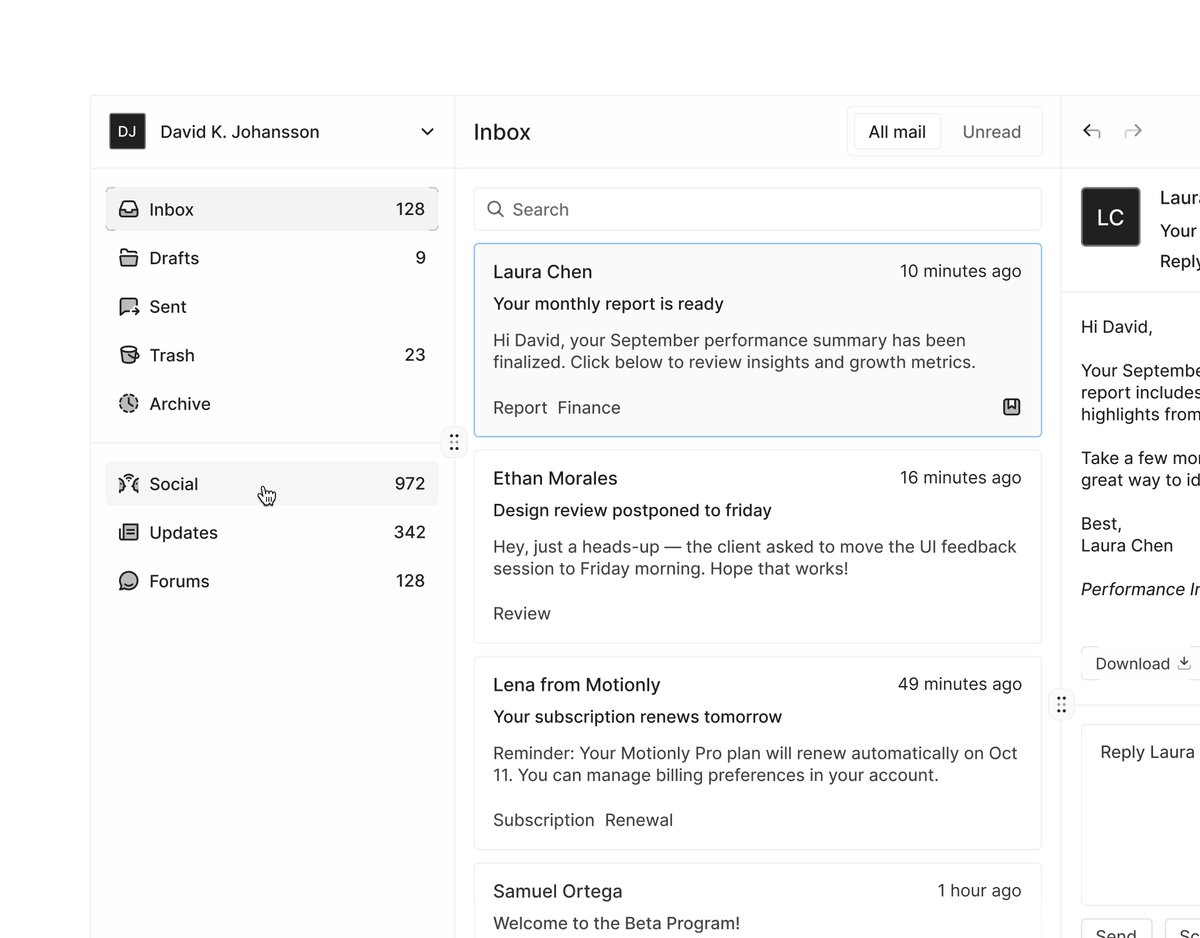The height and width of the screenshot is (938, 1200).
Task: Select the Forums category
Action: tap(272, 581)
